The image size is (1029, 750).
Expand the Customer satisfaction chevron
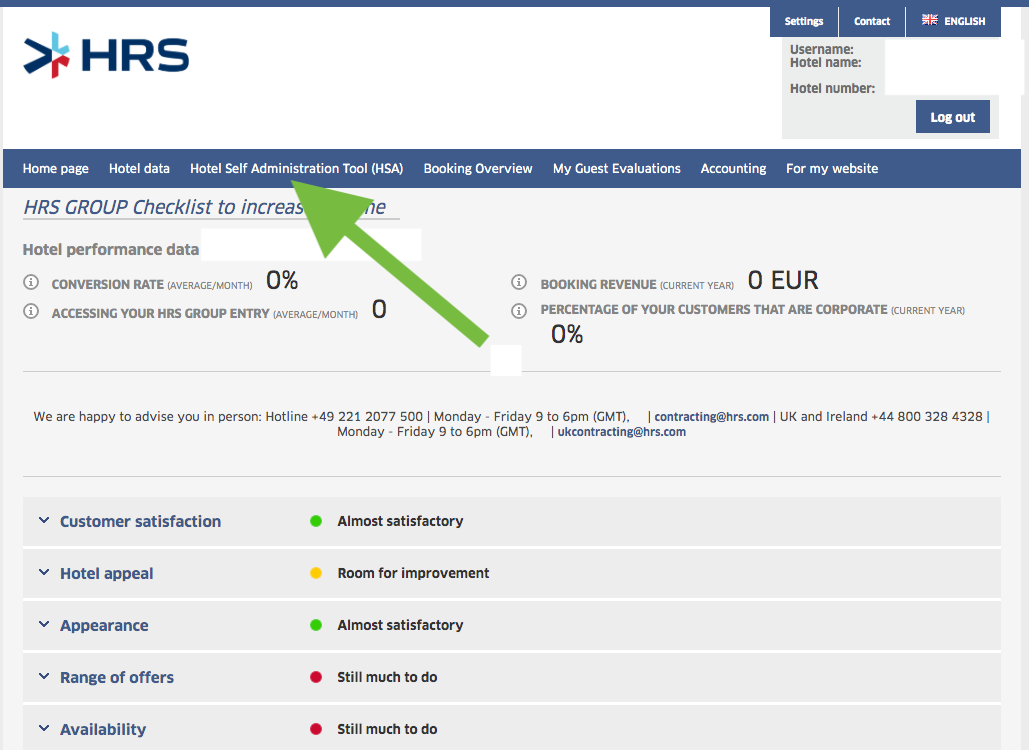44,520
